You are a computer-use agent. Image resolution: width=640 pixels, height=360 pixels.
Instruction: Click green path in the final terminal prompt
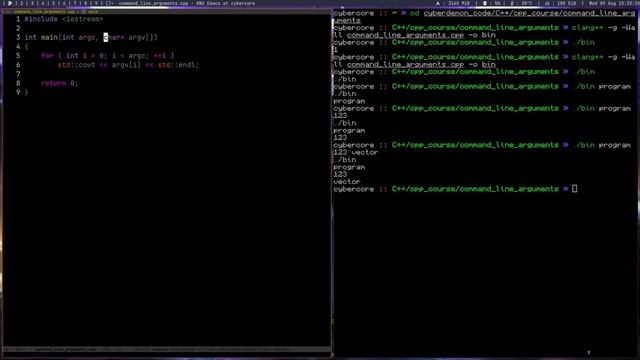tap(475, 189)
